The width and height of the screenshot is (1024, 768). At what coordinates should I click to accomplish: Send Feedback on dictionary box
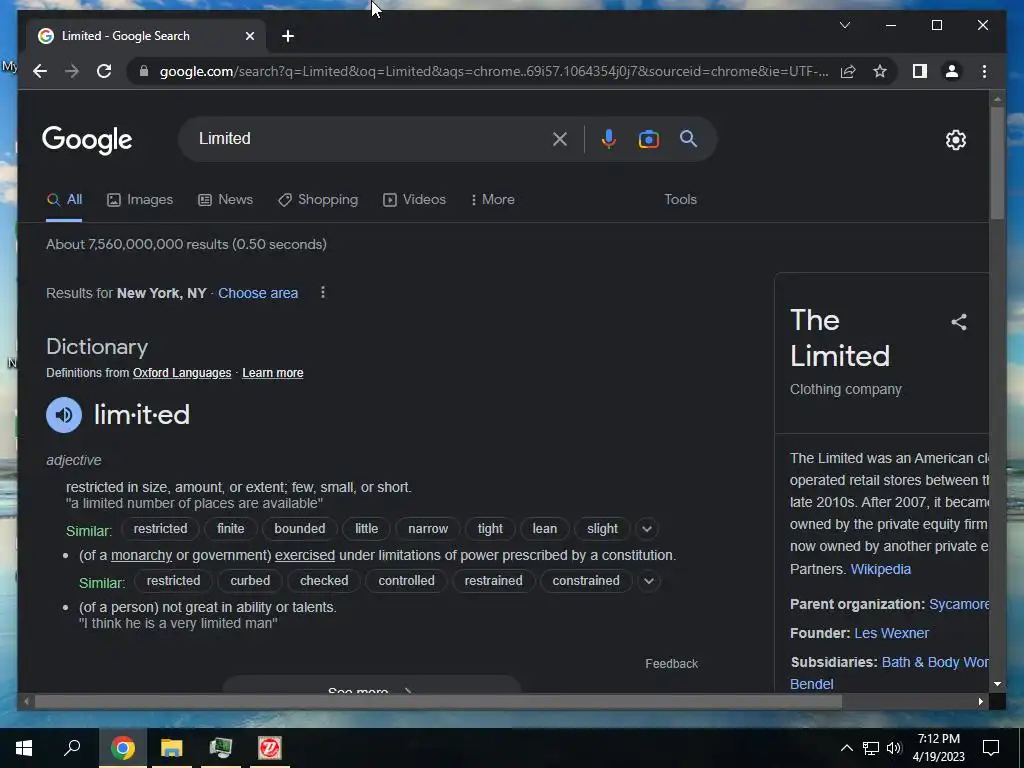tap(671, 664)
